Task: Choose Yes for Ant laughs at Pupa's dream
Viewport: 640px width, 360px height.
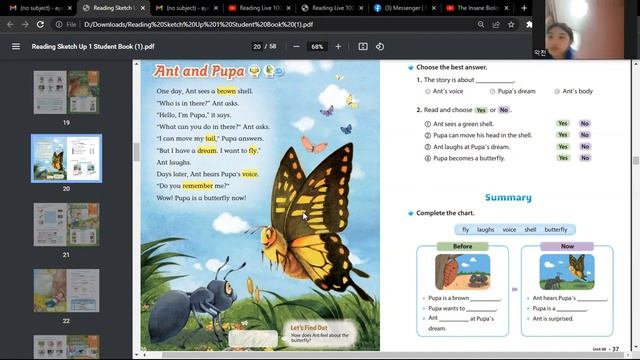Action: point(563,147)
